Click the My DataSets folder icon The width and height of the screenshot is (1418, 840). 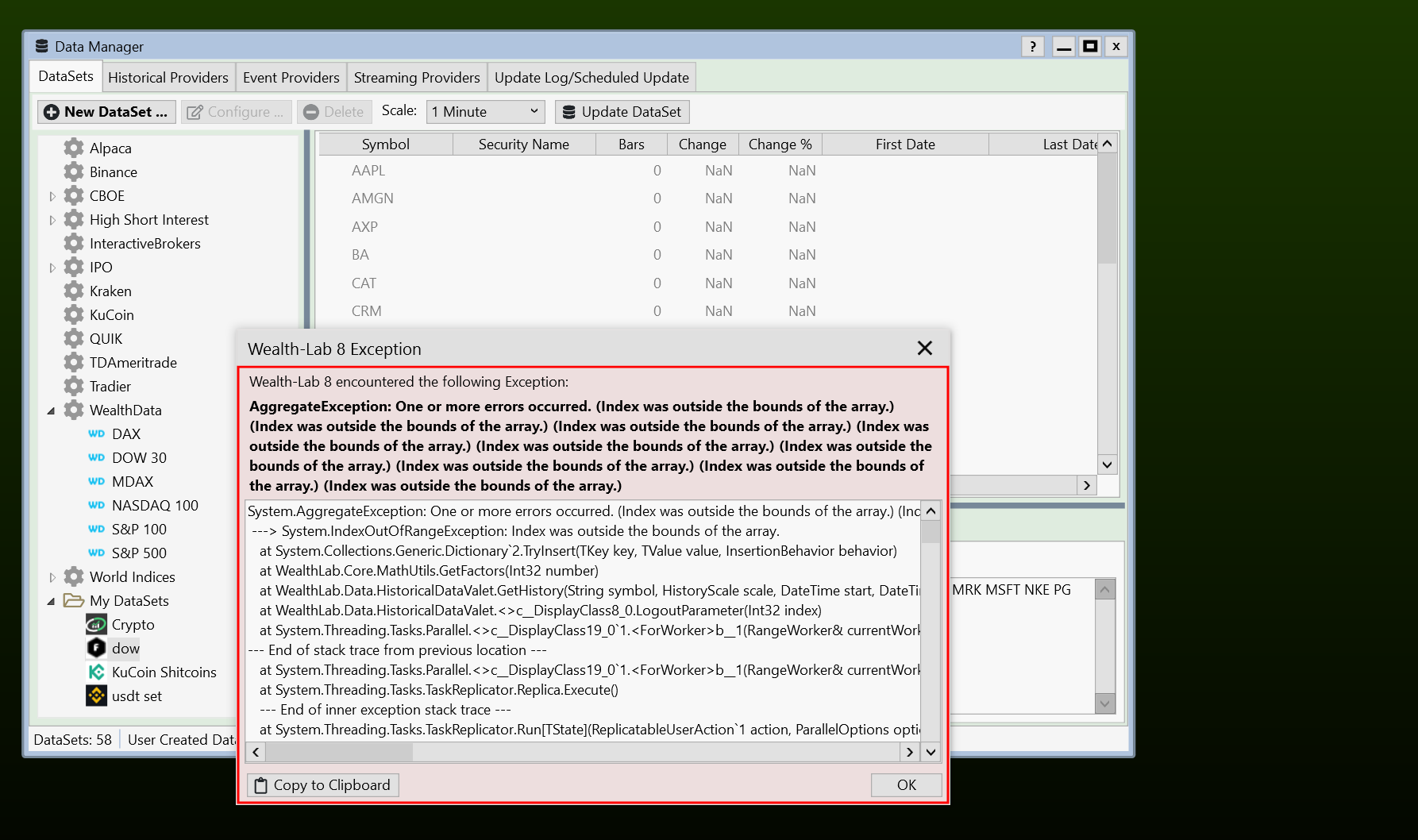(74, 601)
